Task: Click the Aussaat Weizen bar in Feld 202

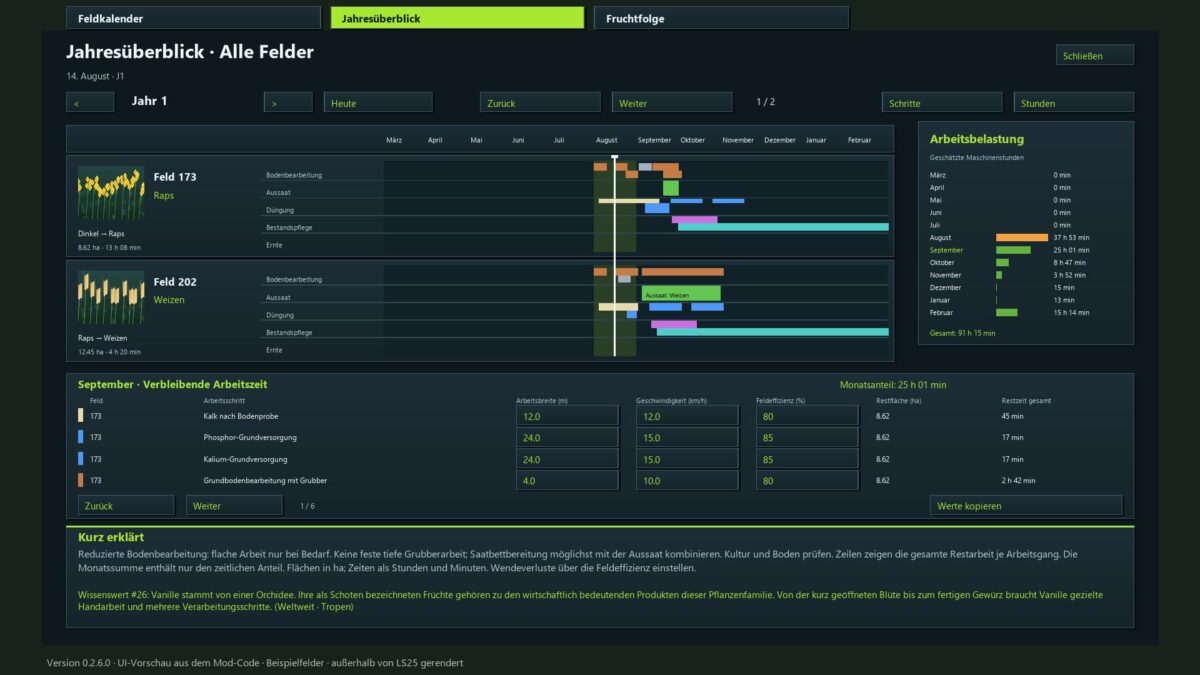Action: pyautogui.click(x=681, y=294)
